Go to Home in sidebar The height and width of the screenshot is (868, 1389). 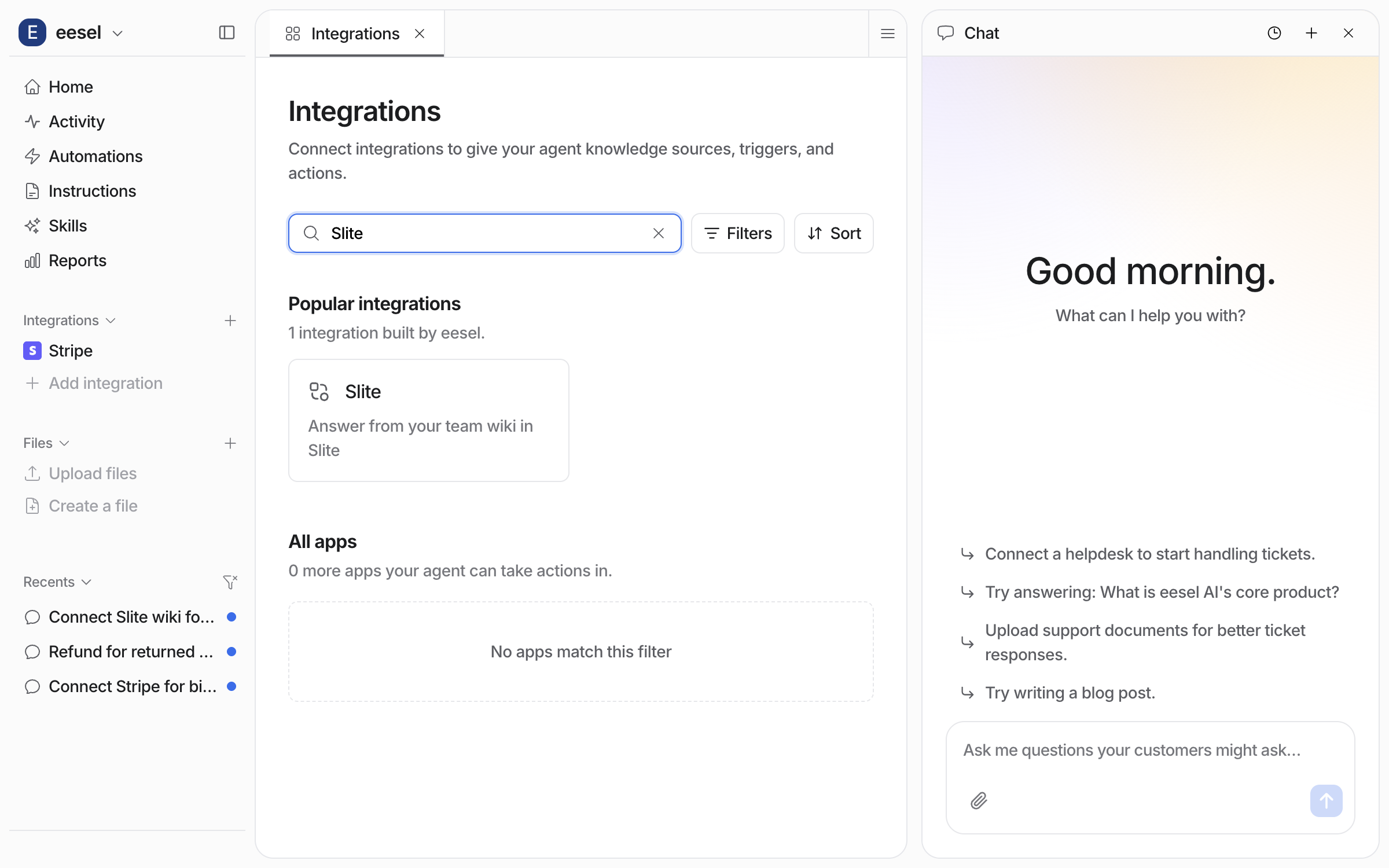point(127,87)
